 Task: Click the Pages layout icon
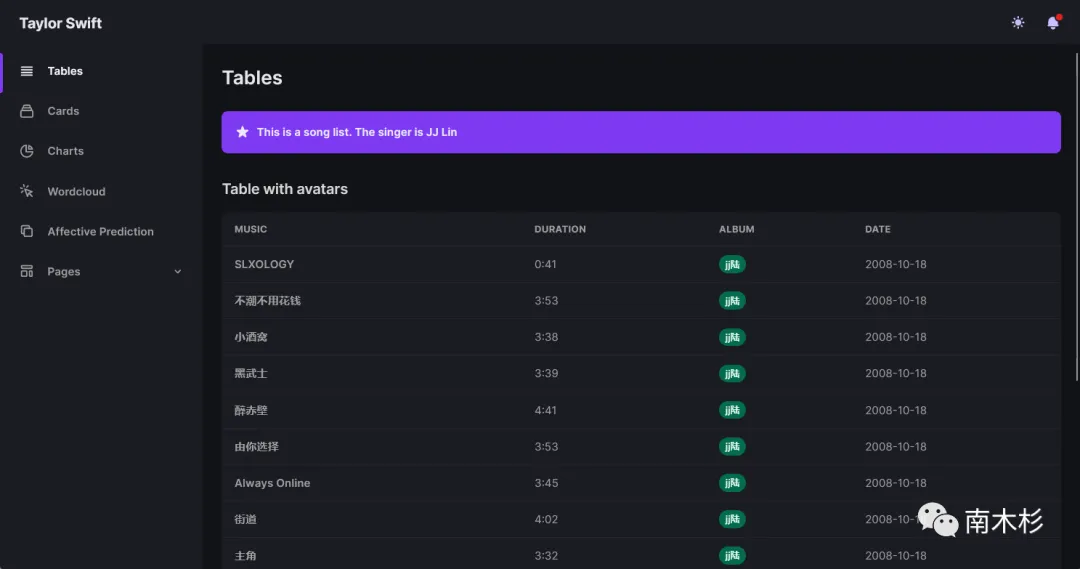pyautogui.click(x=27, y=271)
